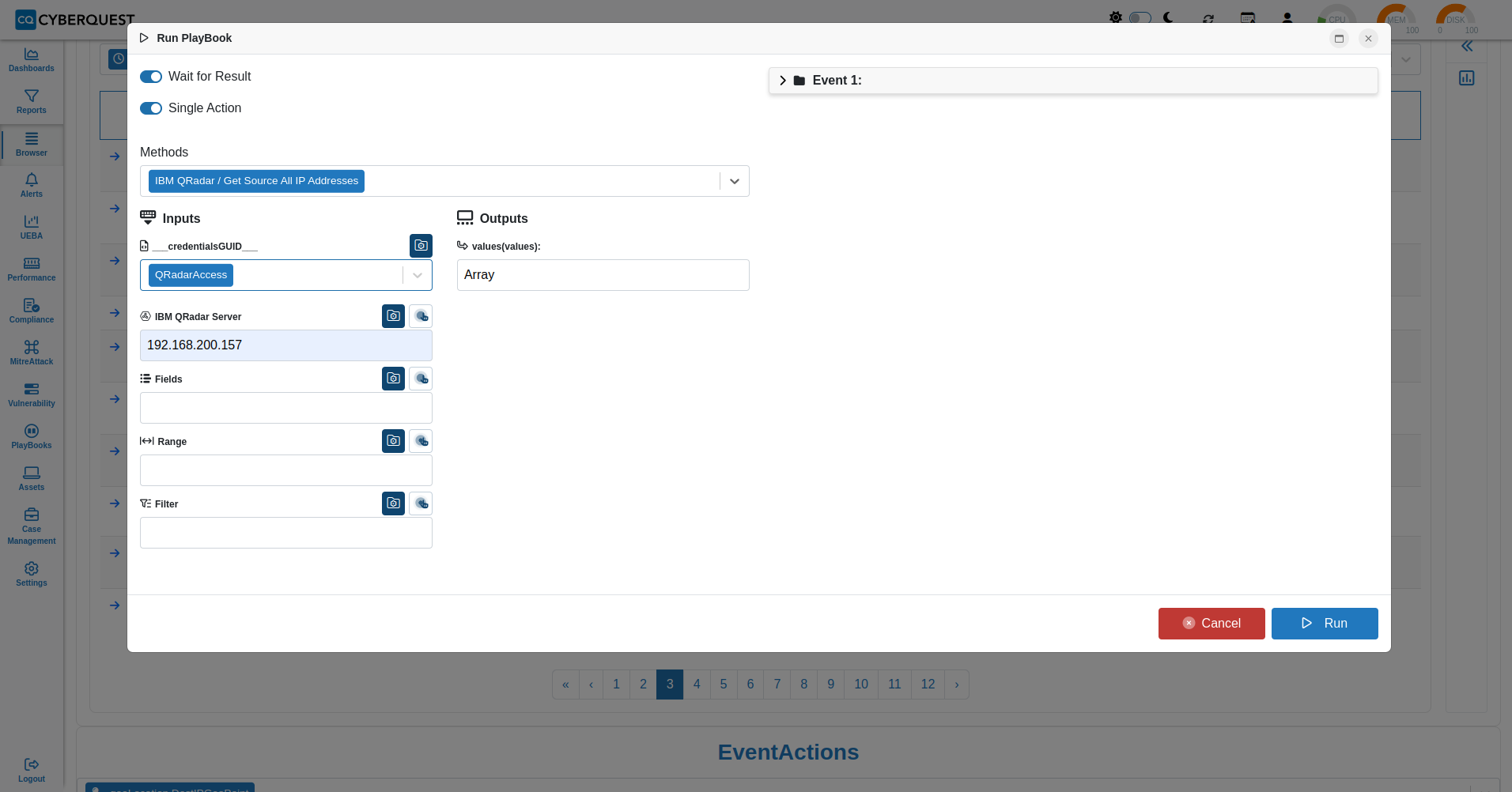Open the user profile icon
The image size is (1512, 792).
(1287, 18)
